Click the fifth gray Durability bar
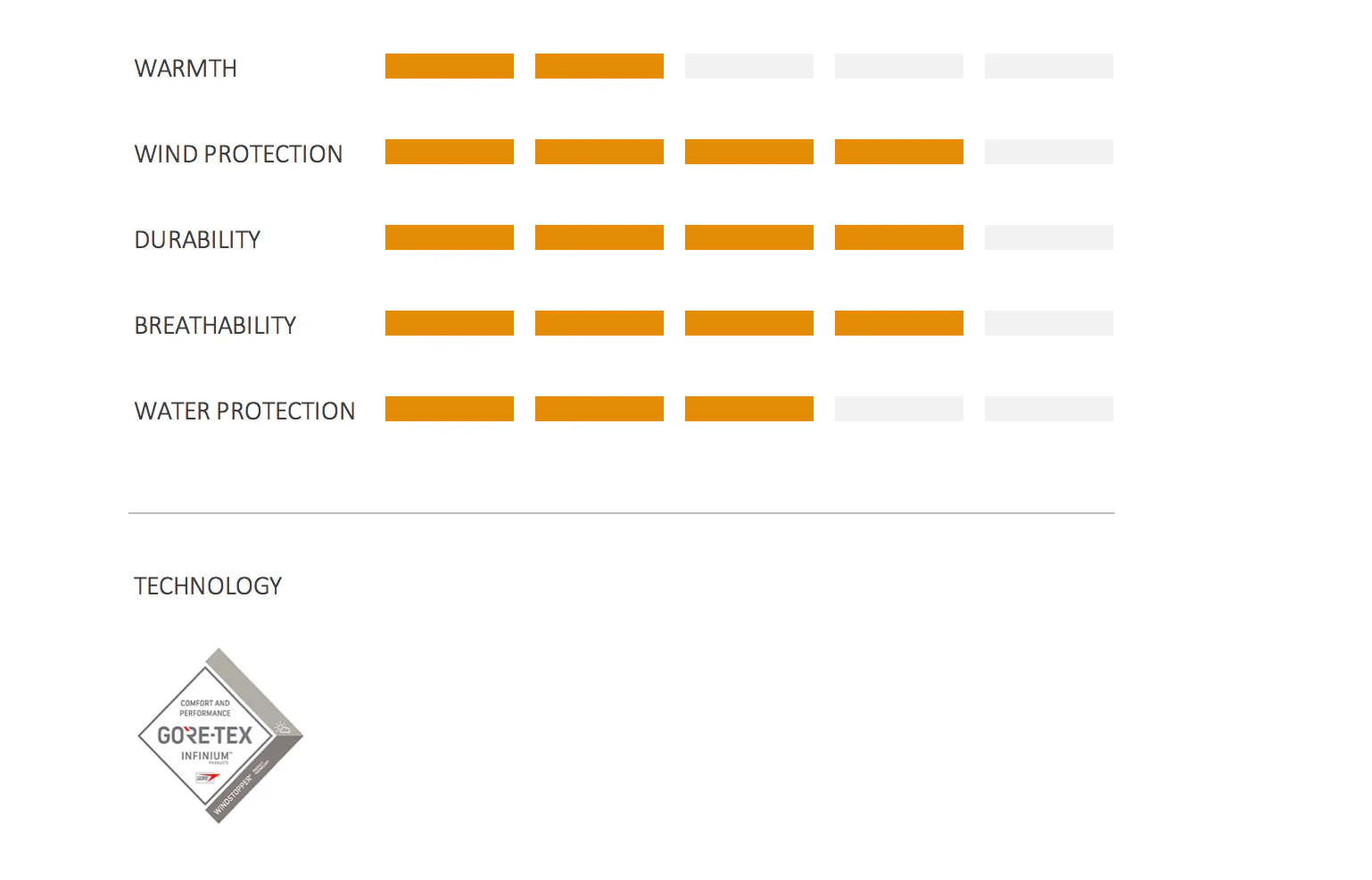 click(x=1049, y=237)
